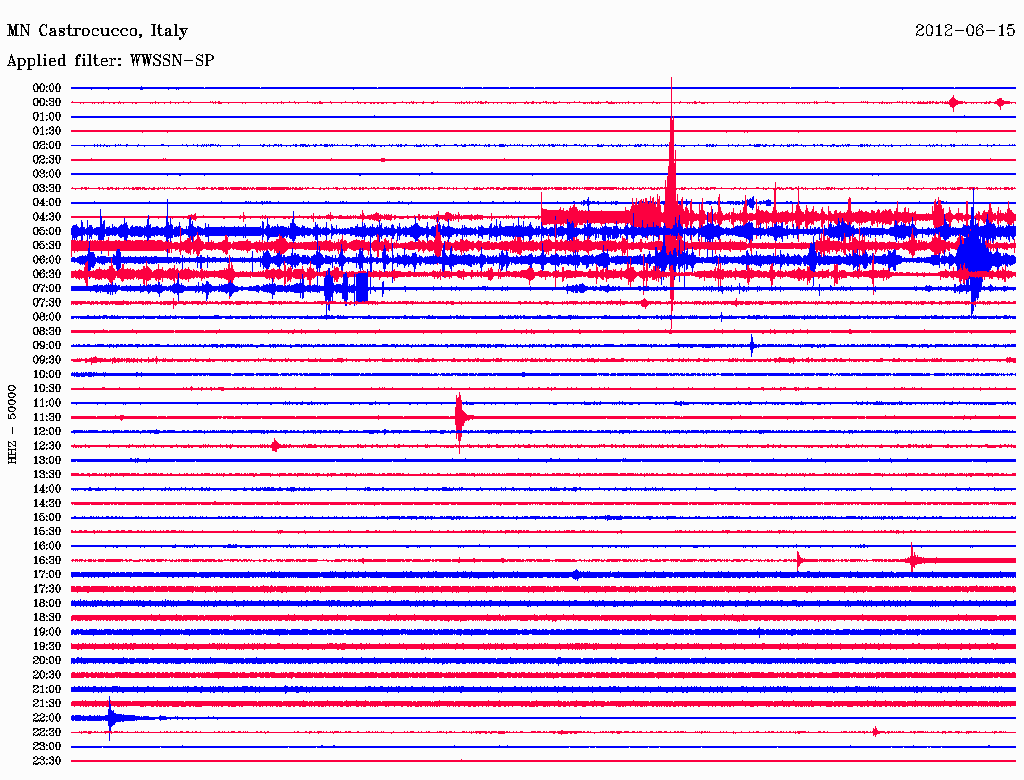This screenshot has width=1024, height=780.
Task: Click the solid blue block on 07:00 trace
Action: point(361,288)
